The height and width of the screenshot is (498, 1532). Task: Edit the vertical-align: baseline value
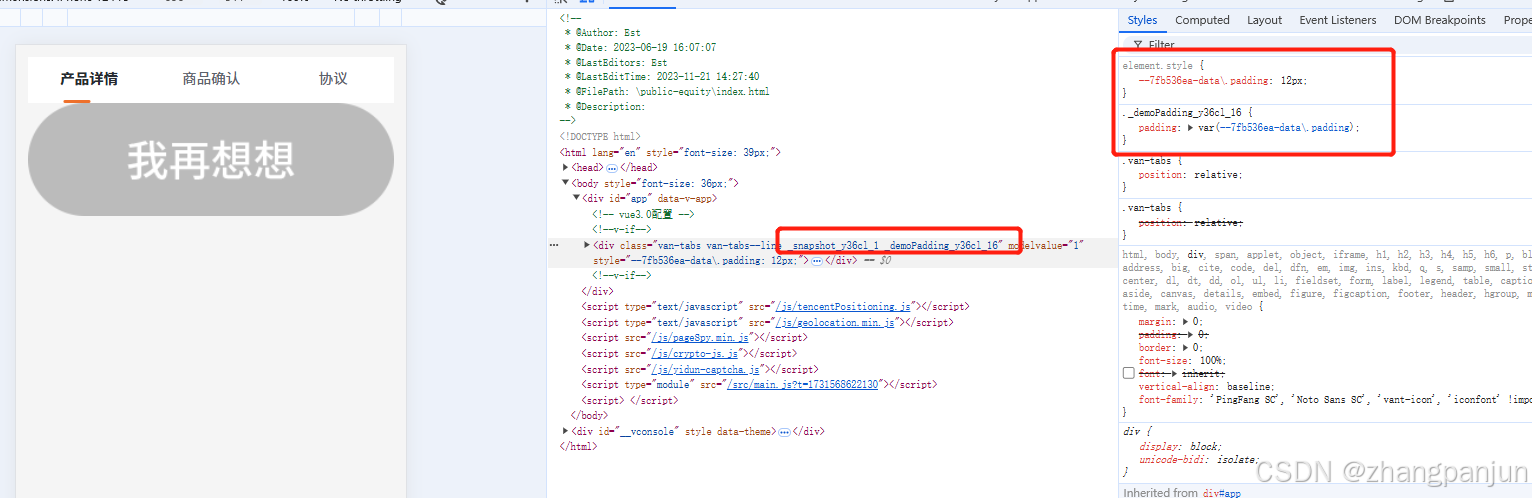click(x=1249, y=386)
